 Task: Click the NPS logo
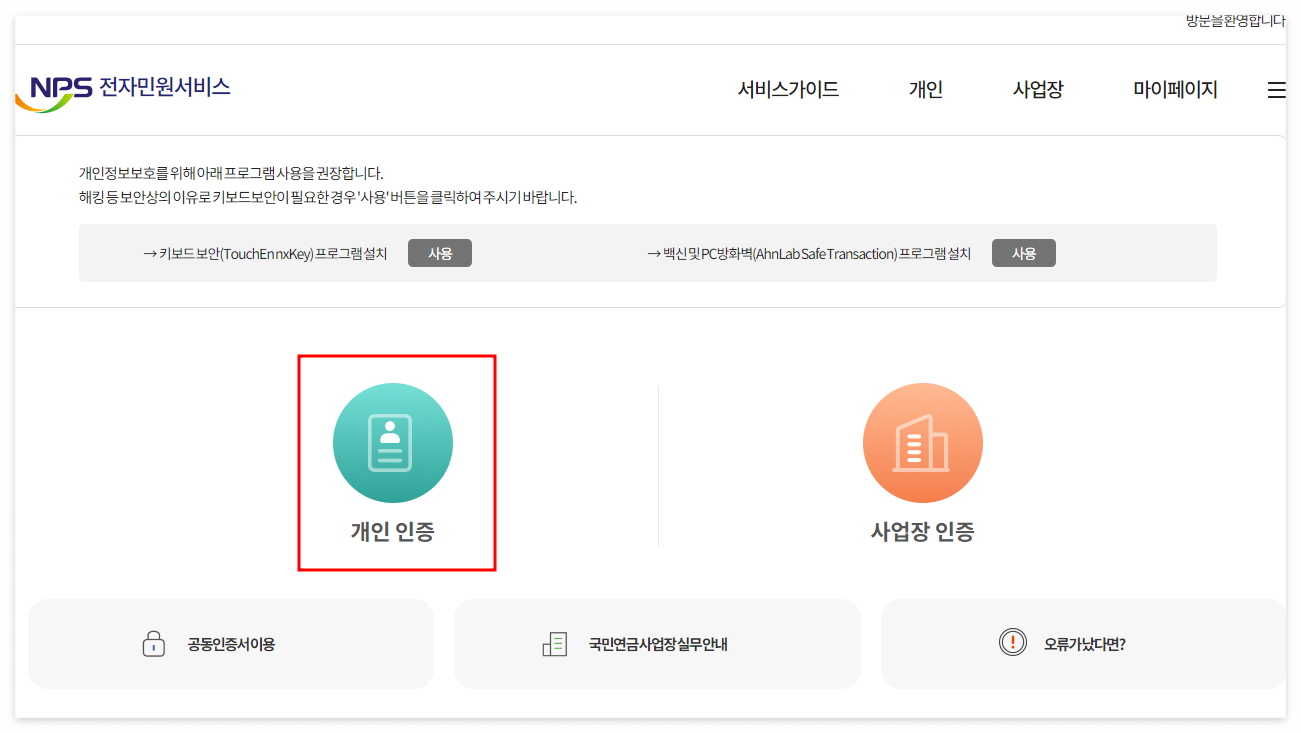[x=122, y=88]
